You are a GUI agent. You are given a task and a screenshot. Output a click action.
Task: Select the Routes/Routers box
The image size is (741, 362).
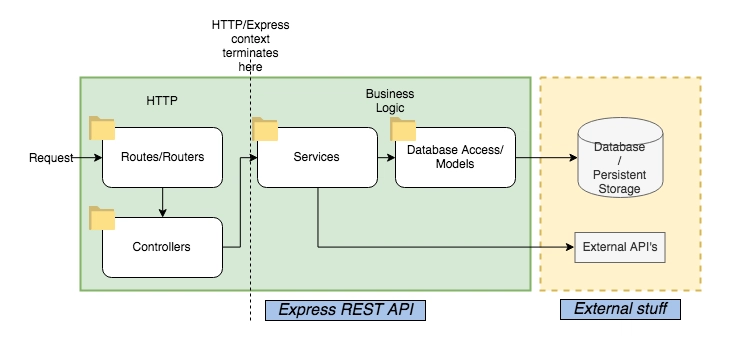[163, 157]
